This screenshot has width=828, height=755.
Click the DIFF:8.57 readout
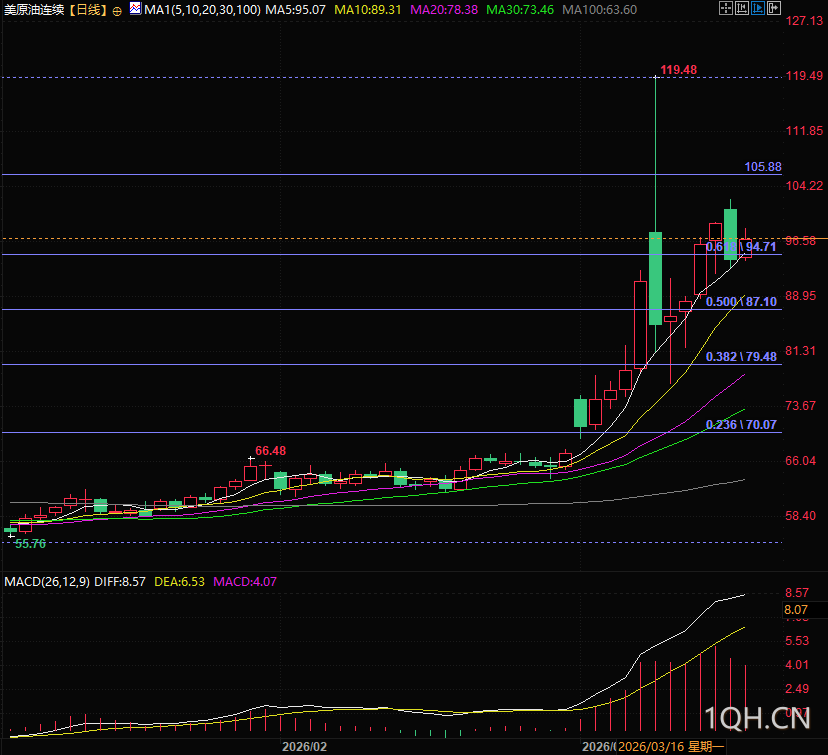pyautogui.click(x=120, y=582)
